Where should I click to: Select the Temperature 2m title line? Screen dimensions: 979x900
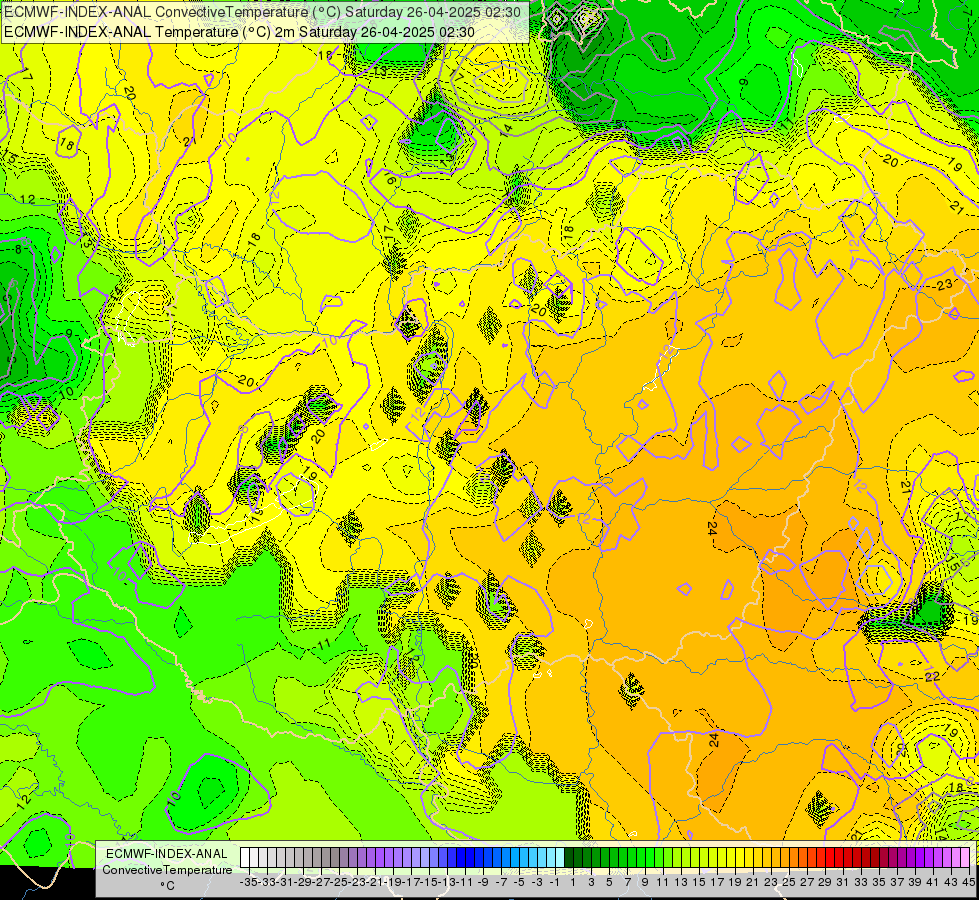click(239, 32)
